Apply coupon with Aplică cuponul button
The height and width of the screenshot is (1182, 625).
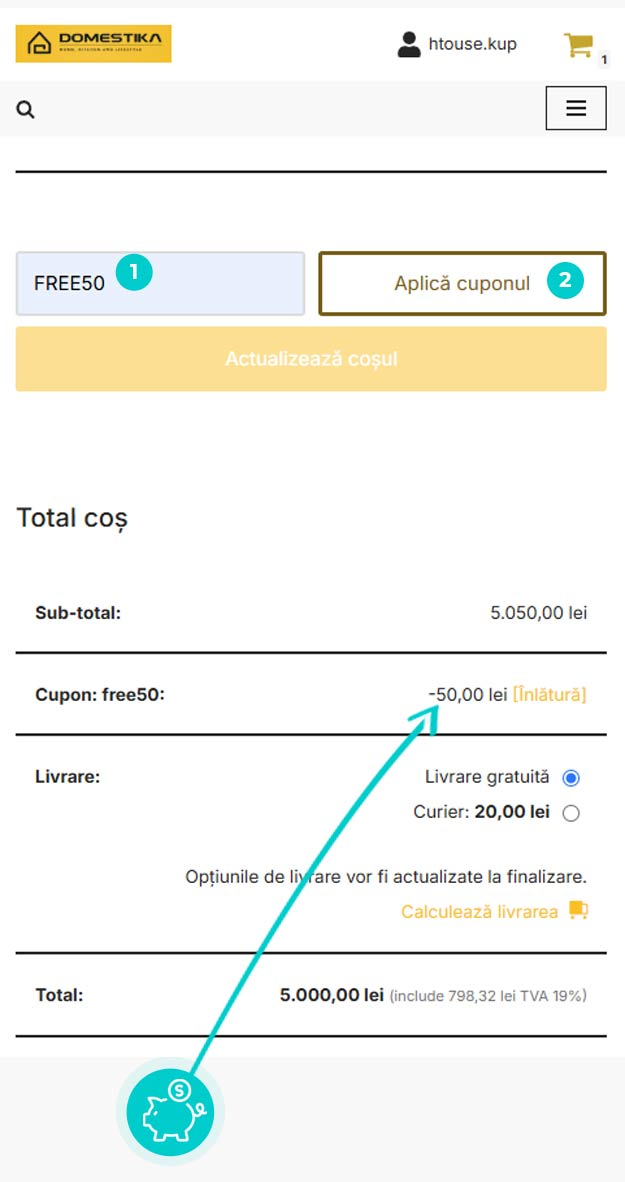pos(462,283)
